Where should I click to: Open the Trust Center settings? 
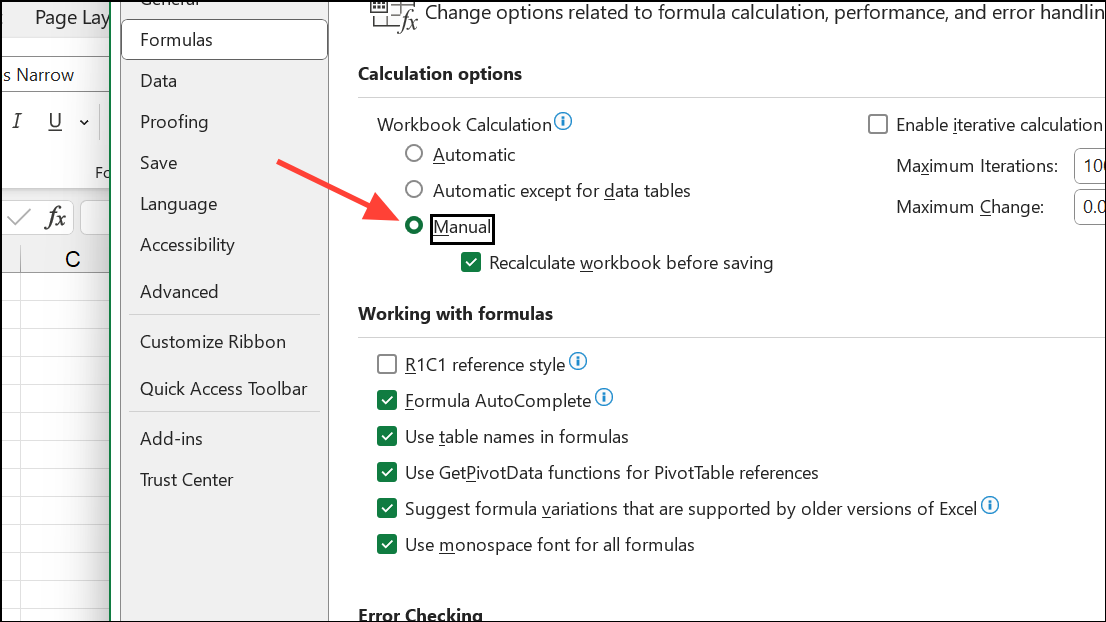click(x=186, y=479)
